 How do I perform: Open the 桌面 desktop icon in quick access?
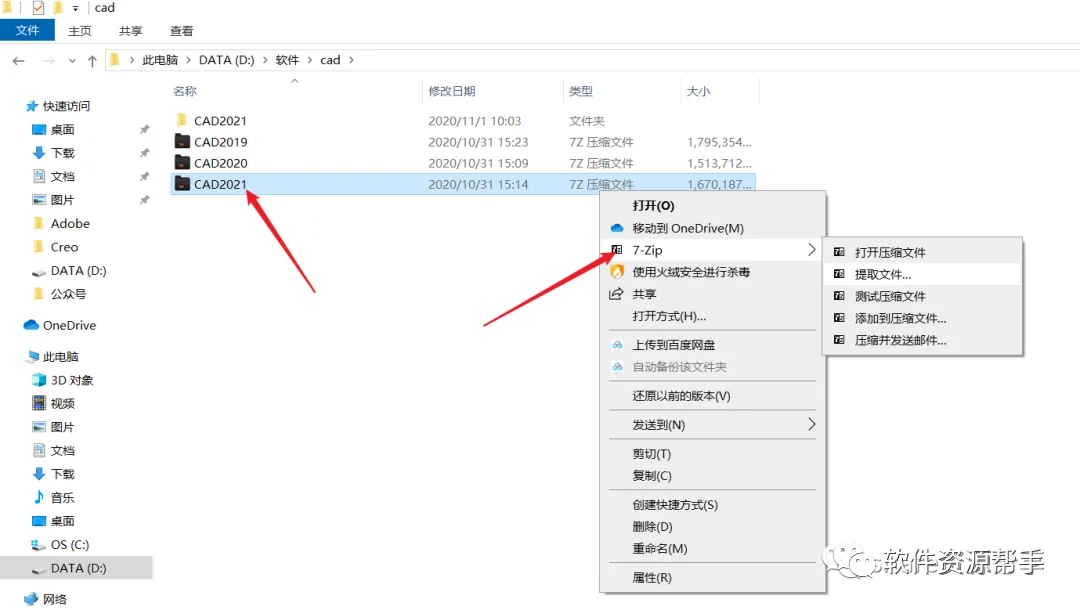tap(39, 129)
